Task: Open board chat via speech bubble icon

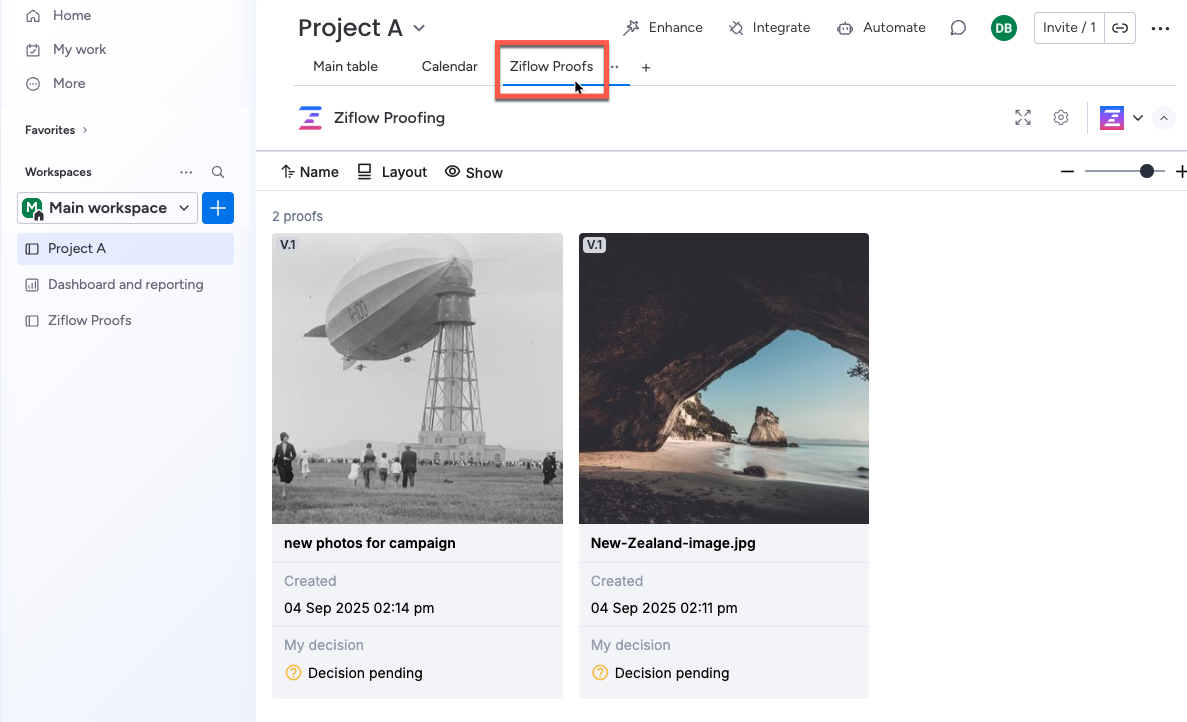Action: [x=957, y=27]
